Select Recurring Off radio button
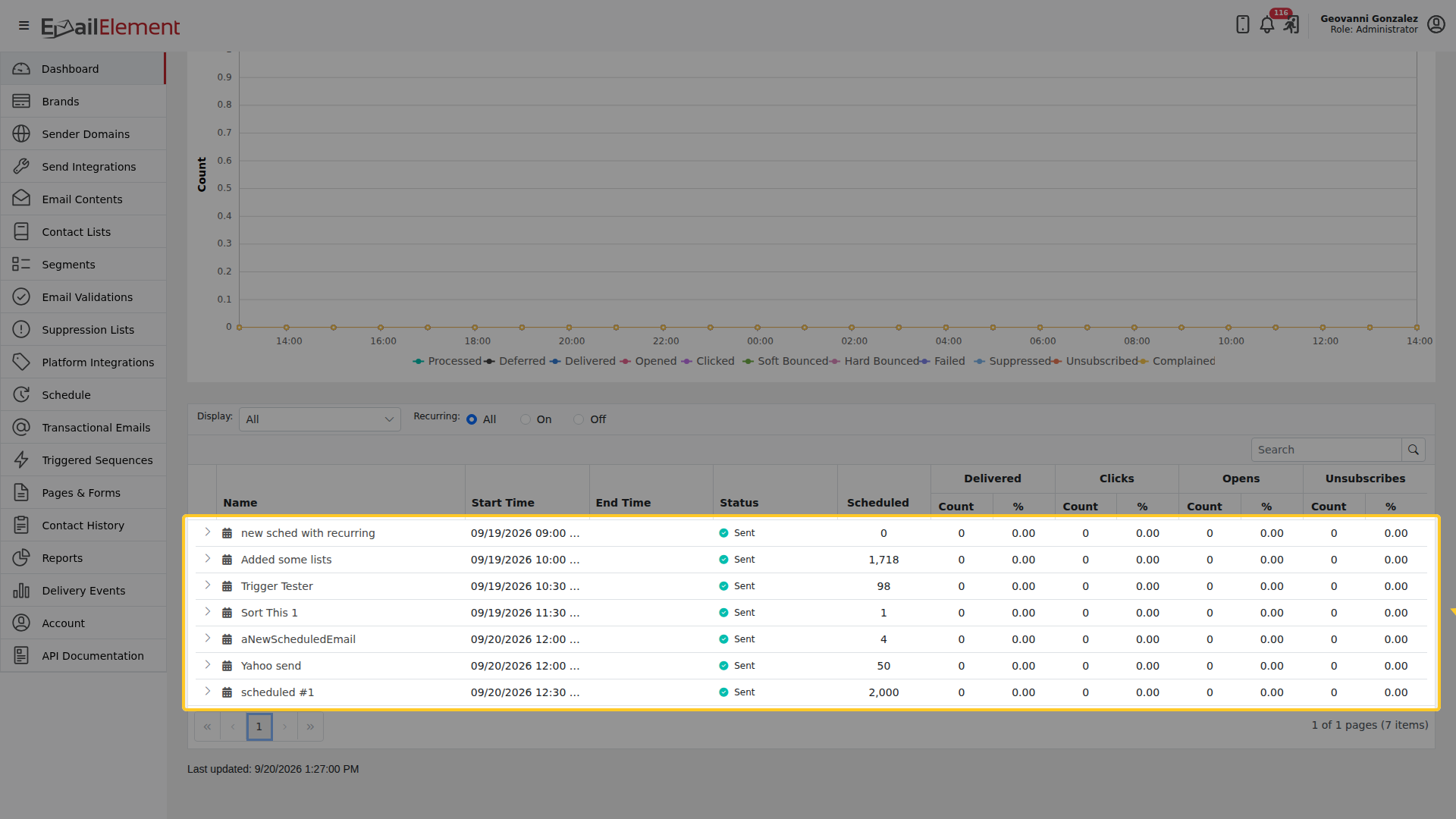 (579, 419)
